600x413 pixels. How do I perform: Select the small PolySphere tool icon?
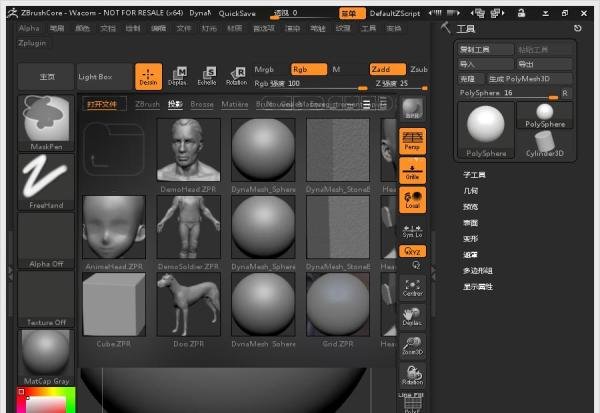point(545,115)
